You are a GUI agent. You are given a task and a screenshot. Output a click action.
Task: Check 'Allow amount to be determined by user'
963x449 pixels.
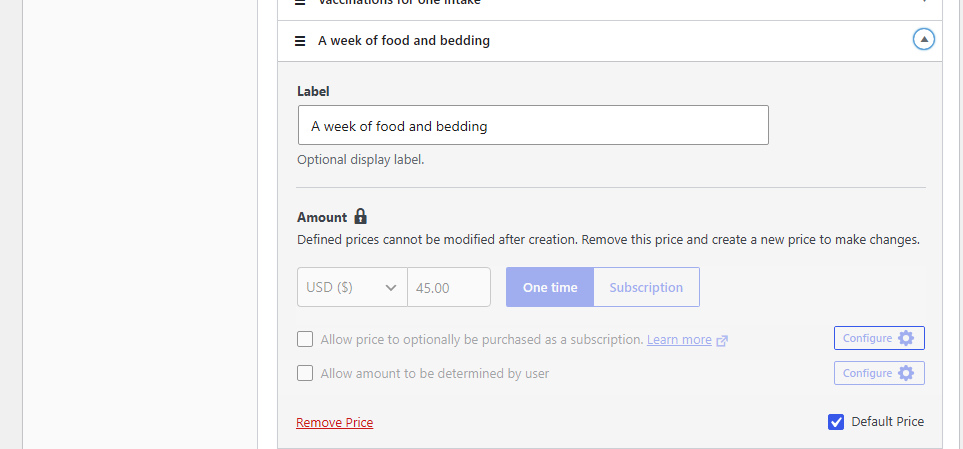click(x=305, y=373)
